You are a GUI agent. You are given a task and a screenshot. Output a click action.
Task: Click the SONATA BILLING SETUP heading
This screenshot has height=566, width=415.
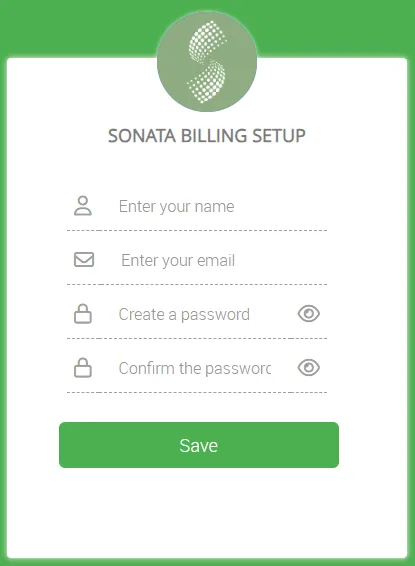207,136
